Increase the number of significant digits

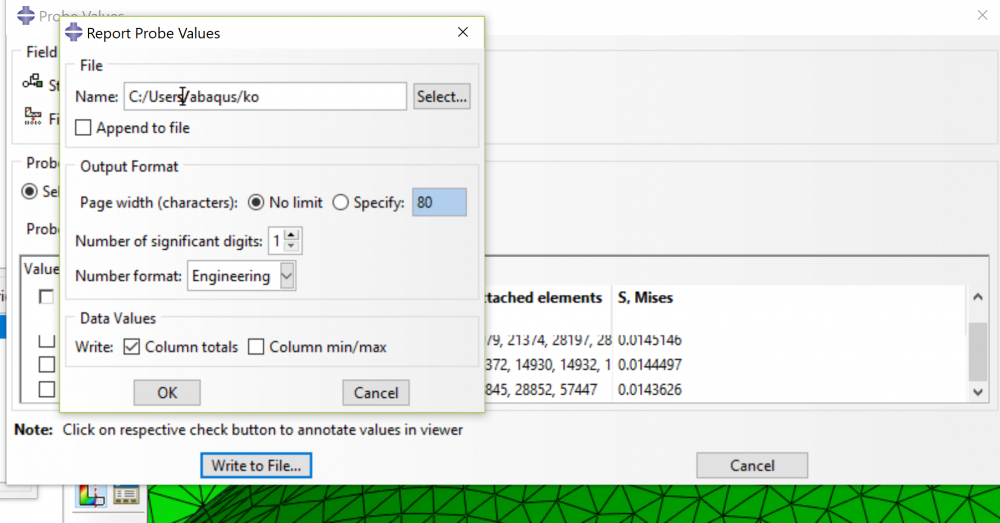tap(291, 235)
